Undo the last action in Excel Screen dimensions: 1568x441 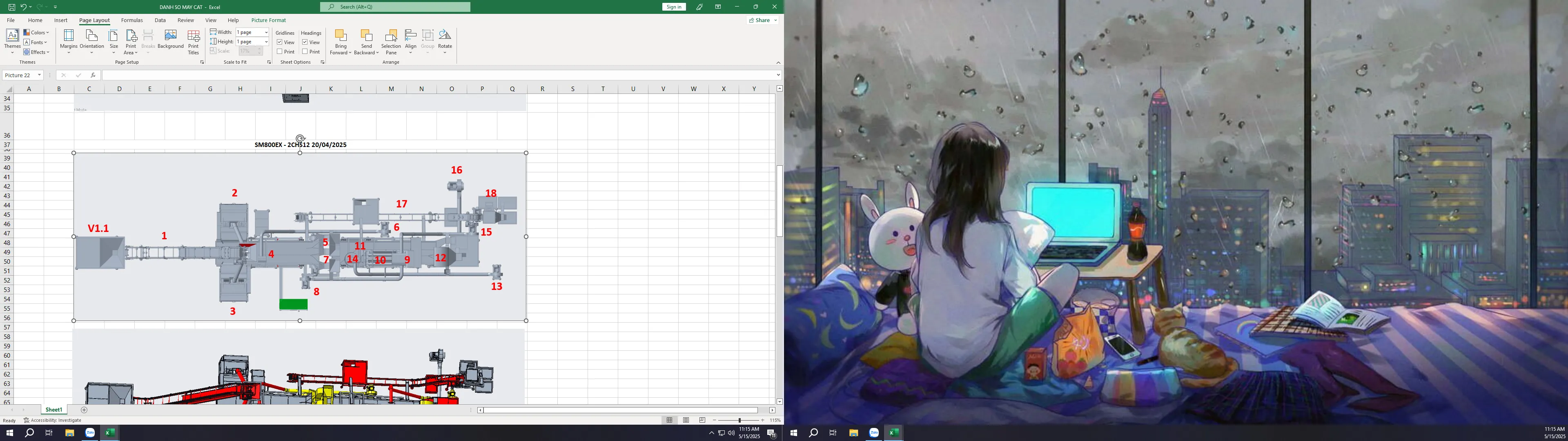[23, 7]
